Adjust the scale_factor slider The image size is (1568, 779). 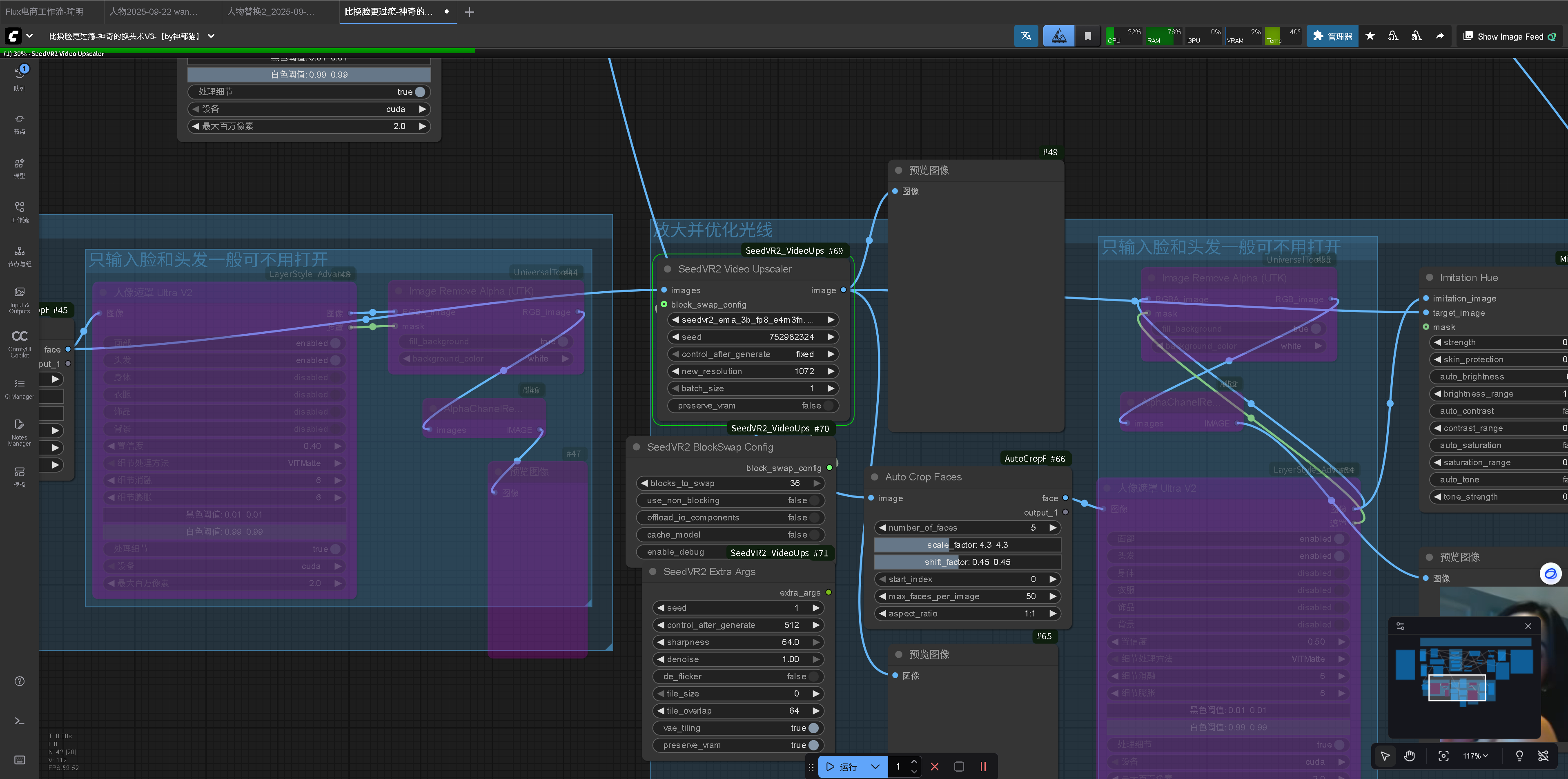point(967,545)
